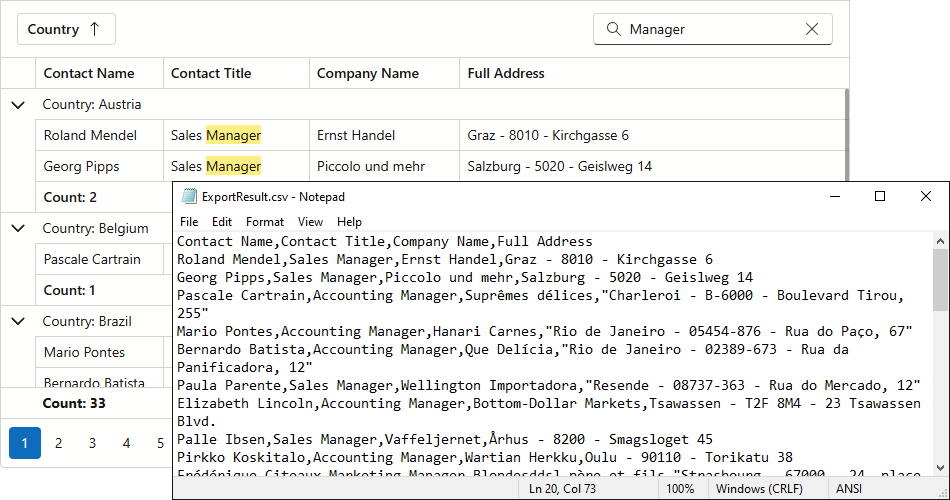Click Georg Pipps' Sales Manager cell
The height and width of the screenshot is (500, 950).
[x=236, y=166]
